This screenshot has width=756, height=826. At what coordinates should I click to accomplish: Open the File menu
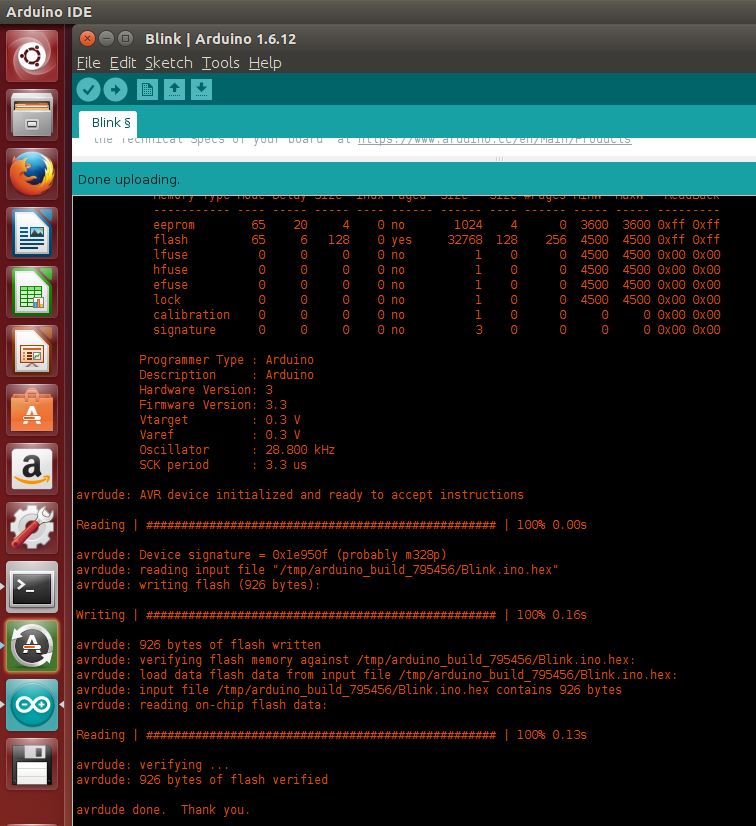coord(88,62)
